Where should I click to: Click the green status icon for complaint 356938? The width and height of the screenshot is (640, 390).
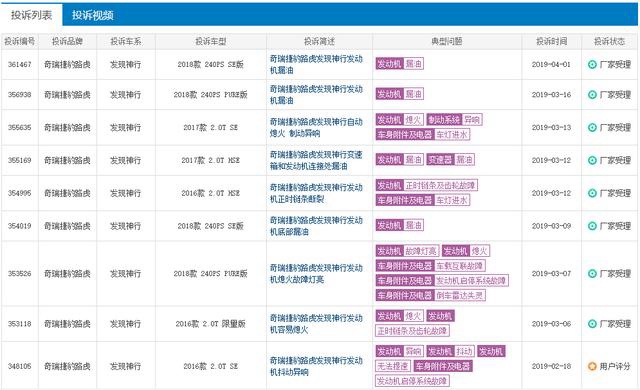(592, 95)
